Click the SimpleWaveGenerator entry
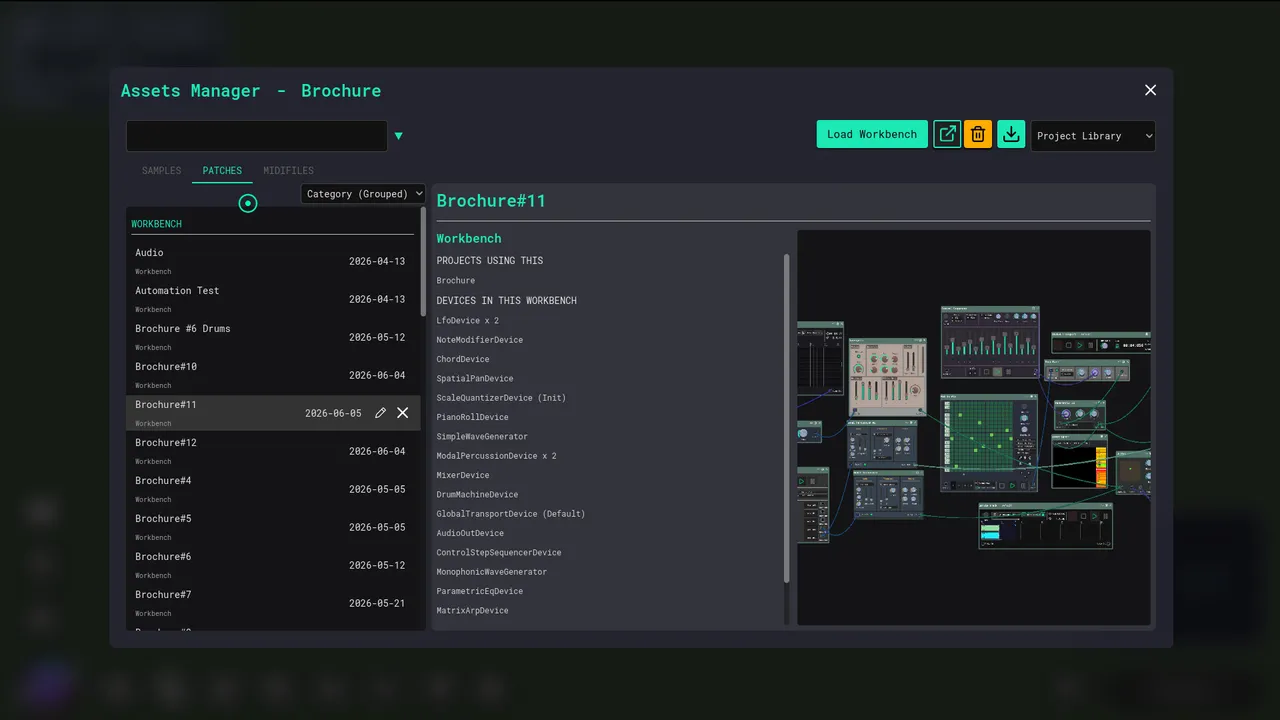This screenshot has width=1280, height=720. (482, 437)
